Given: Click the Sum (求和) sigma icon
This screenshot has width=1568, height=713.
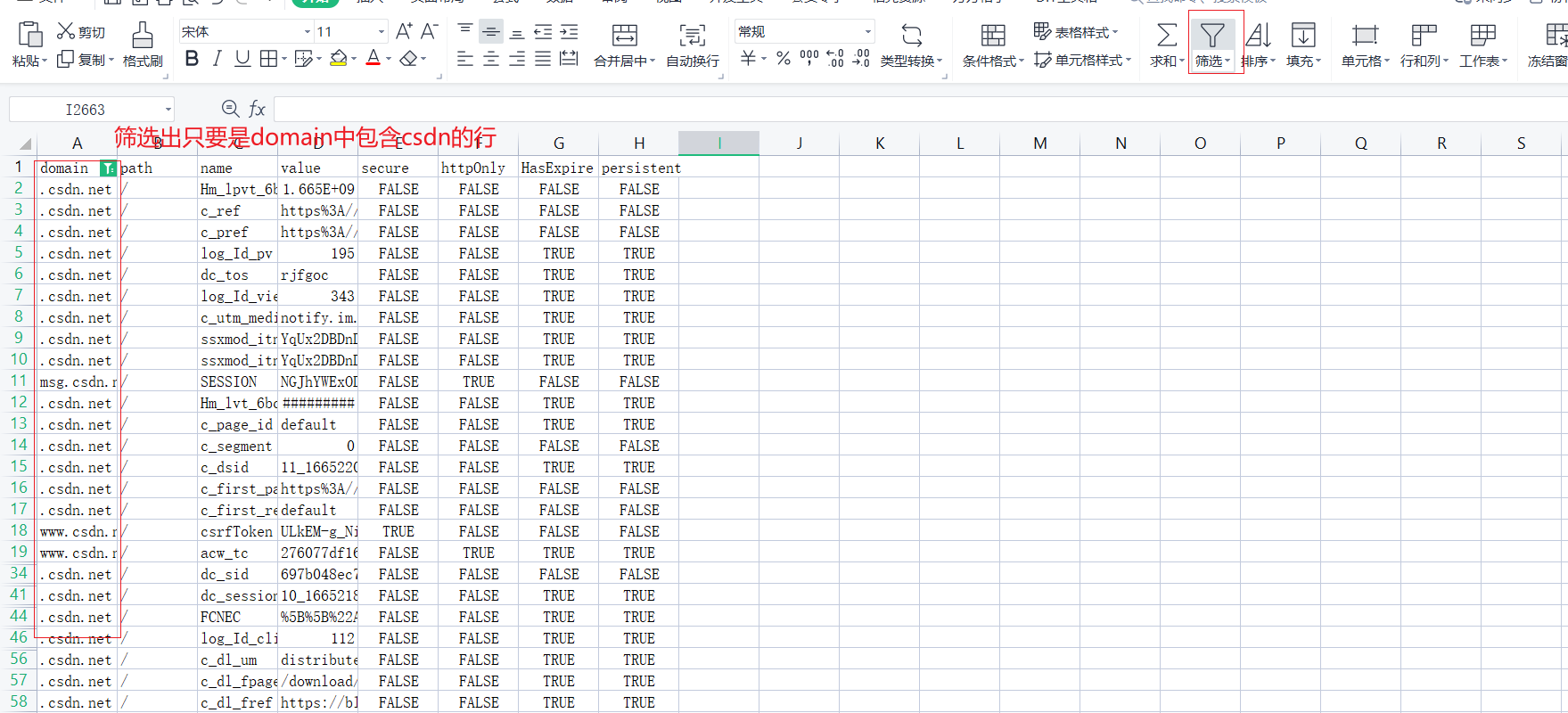Looking at the screenshot, I should coord(1166,35).
